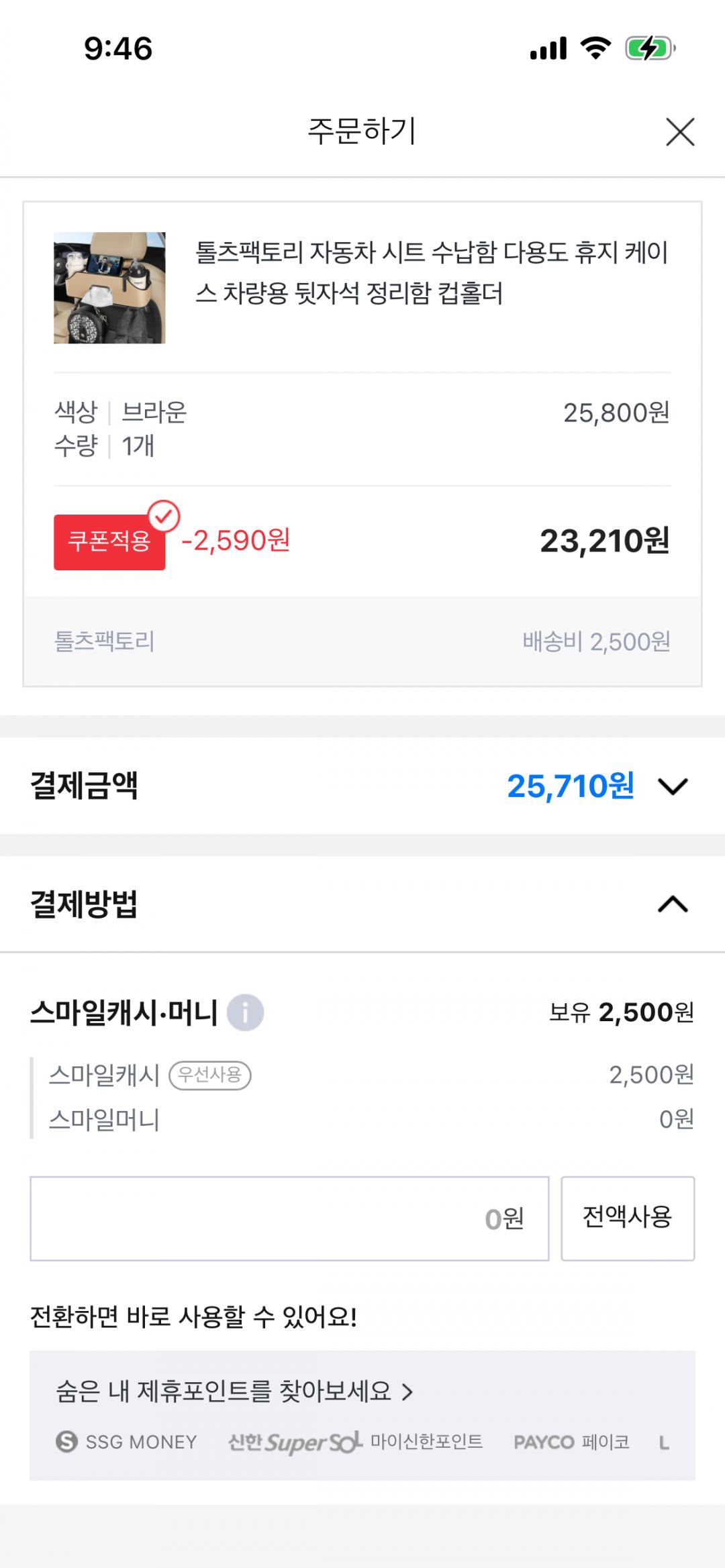Tap the car seat organizer product thumbnail
The width and height of the screenshot is (725, 1568).
coord(109,288)
